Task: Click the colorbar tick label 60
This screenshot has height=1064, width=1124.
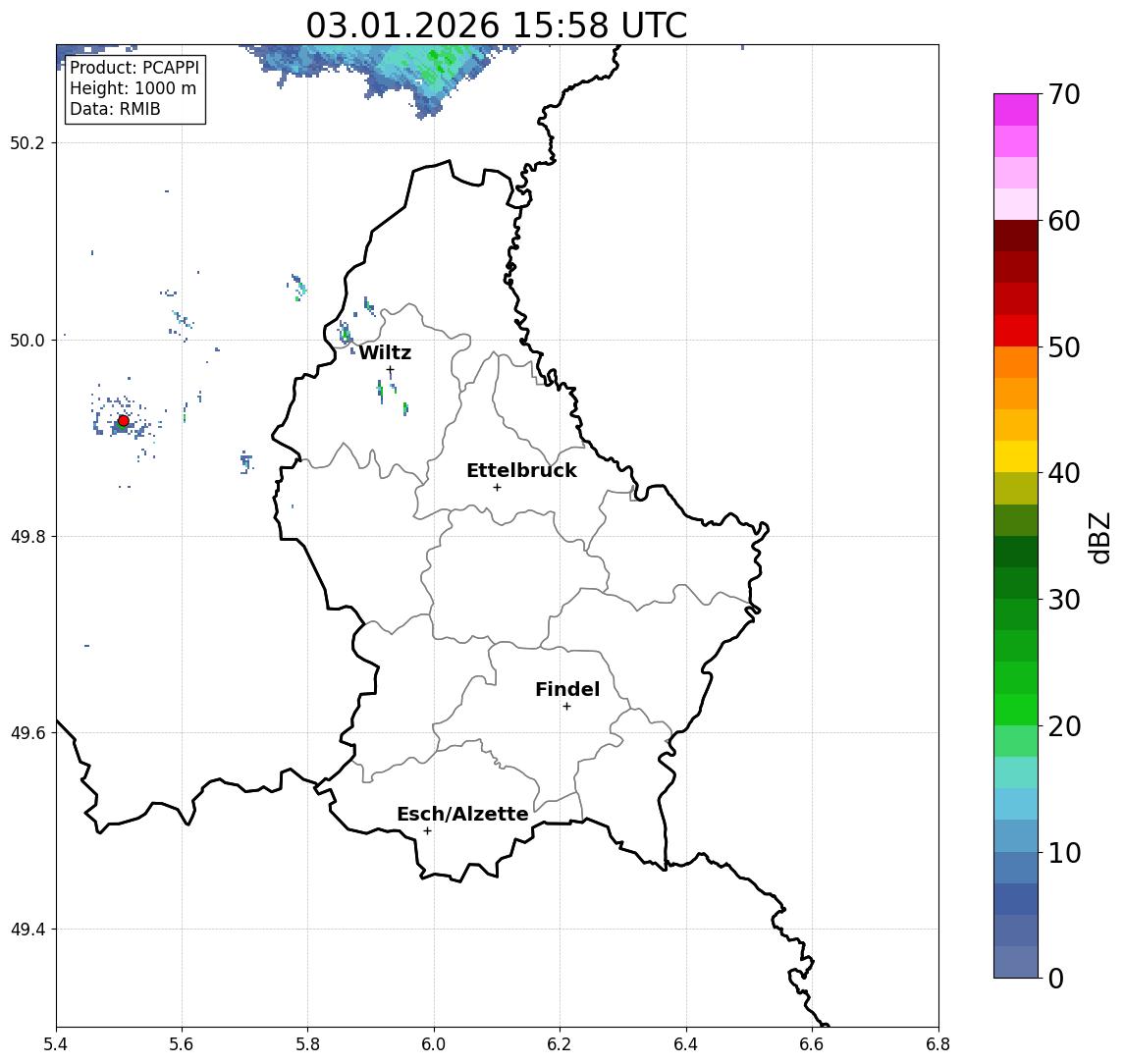Action: pyautogui.click(x=1064, y=222)
